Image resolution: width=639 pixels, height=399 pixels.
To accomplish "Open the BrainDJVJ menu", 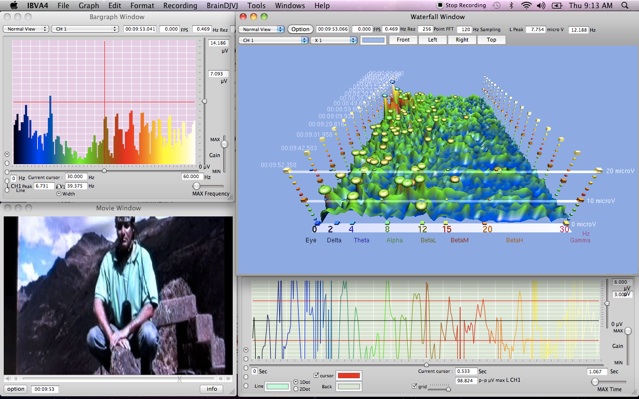I will [222, 5].
